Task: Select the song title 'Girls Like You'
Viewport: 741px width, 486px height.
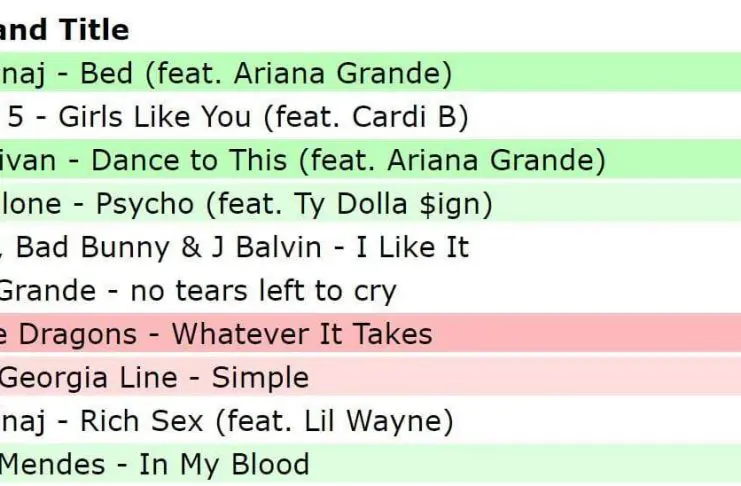Action: 154,117
